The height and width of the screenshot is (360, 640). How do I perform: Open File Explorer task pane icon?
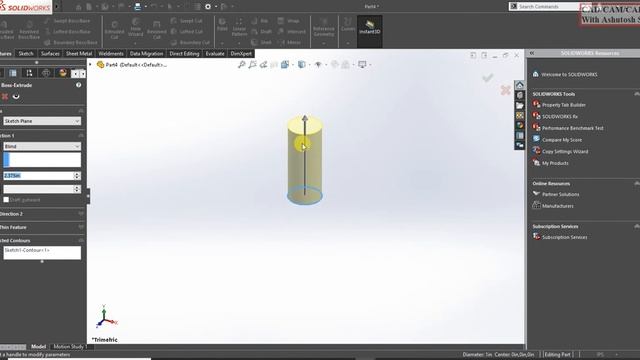tap(520, 105)
